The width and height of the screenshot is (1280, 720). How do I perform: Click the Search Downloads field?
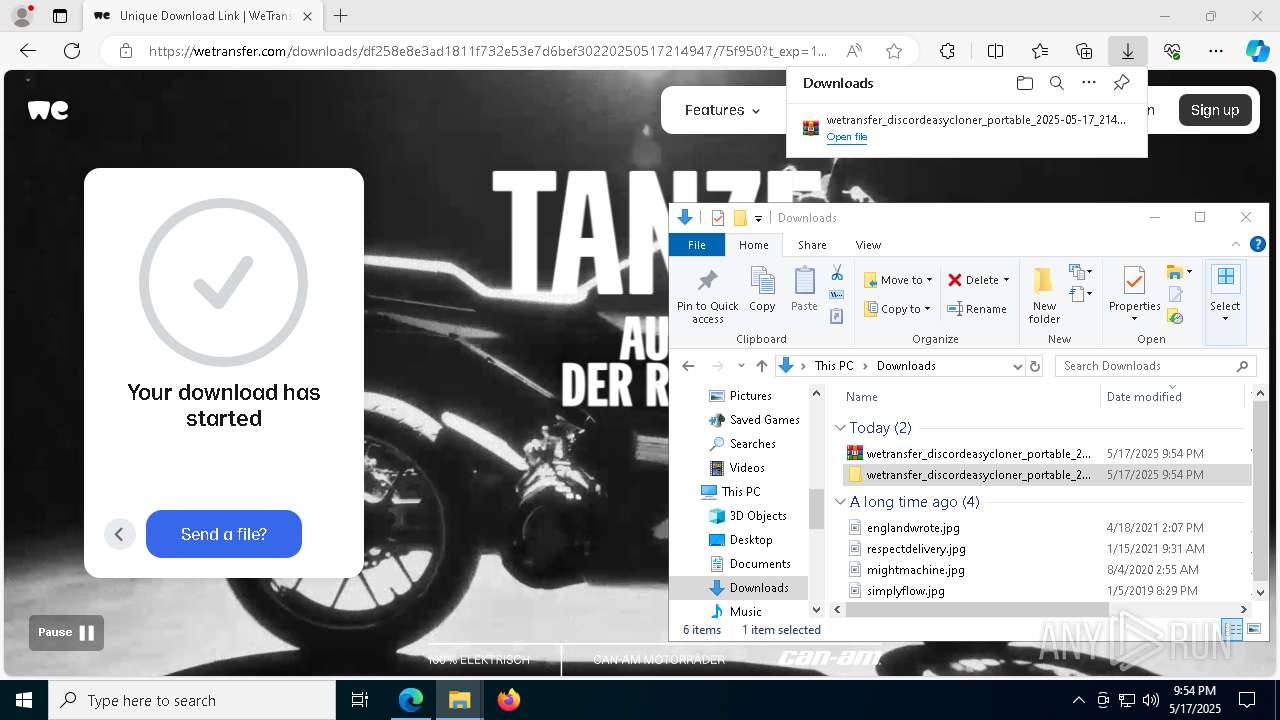click(1155, 366)
